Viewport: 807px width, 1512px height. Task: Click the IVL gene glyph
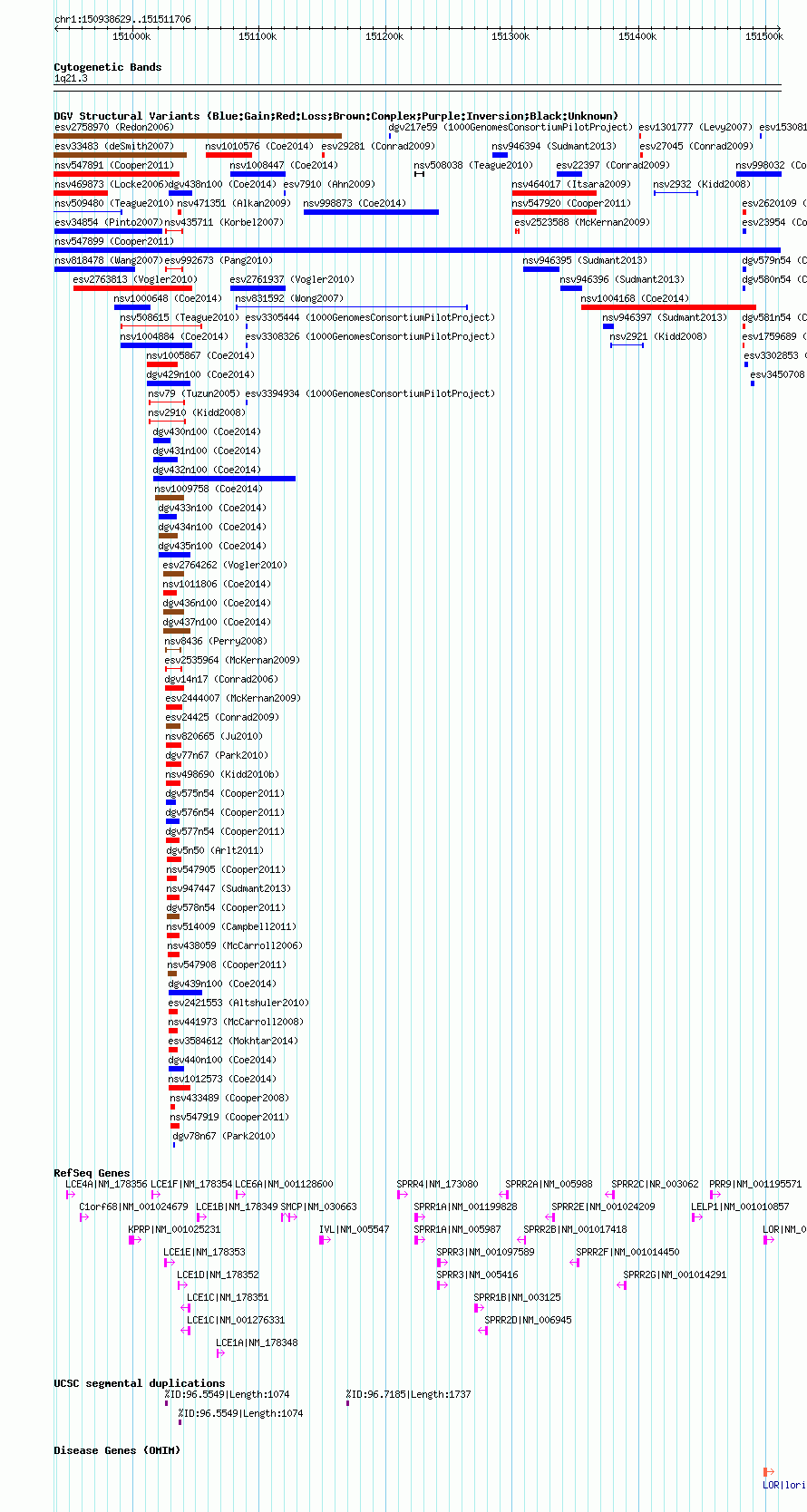tap(324, 1240)
